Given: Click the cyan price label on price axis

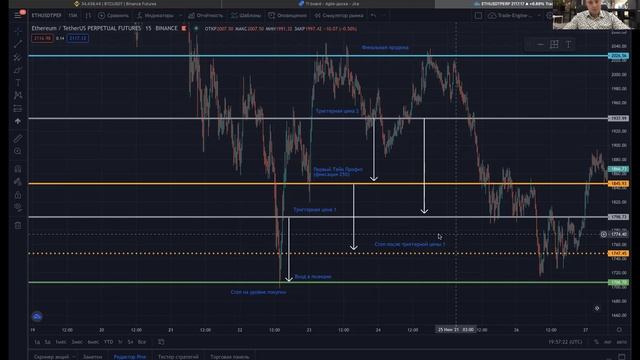Looking at the screenshot, I should point(618,56).
